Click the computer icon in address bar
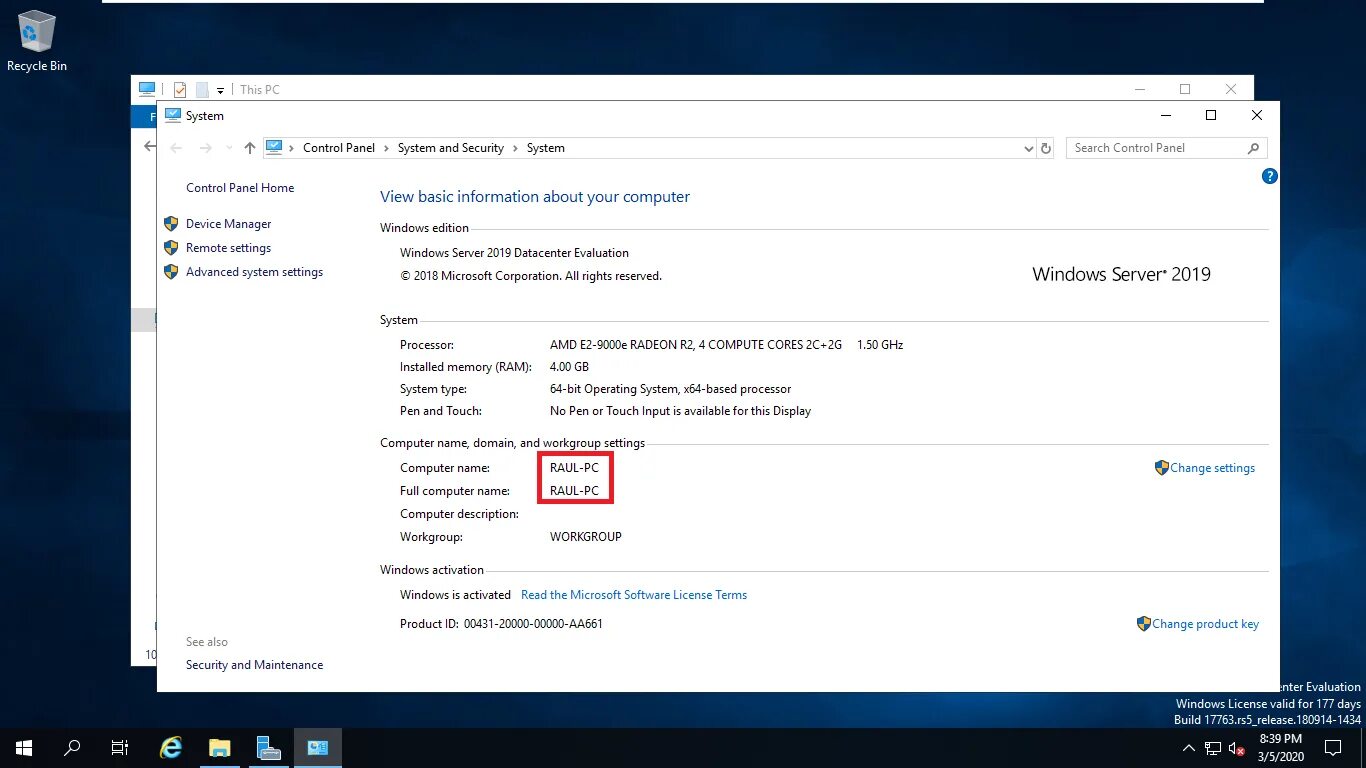Screen dimensions: 1366x768 coord(274,147)
